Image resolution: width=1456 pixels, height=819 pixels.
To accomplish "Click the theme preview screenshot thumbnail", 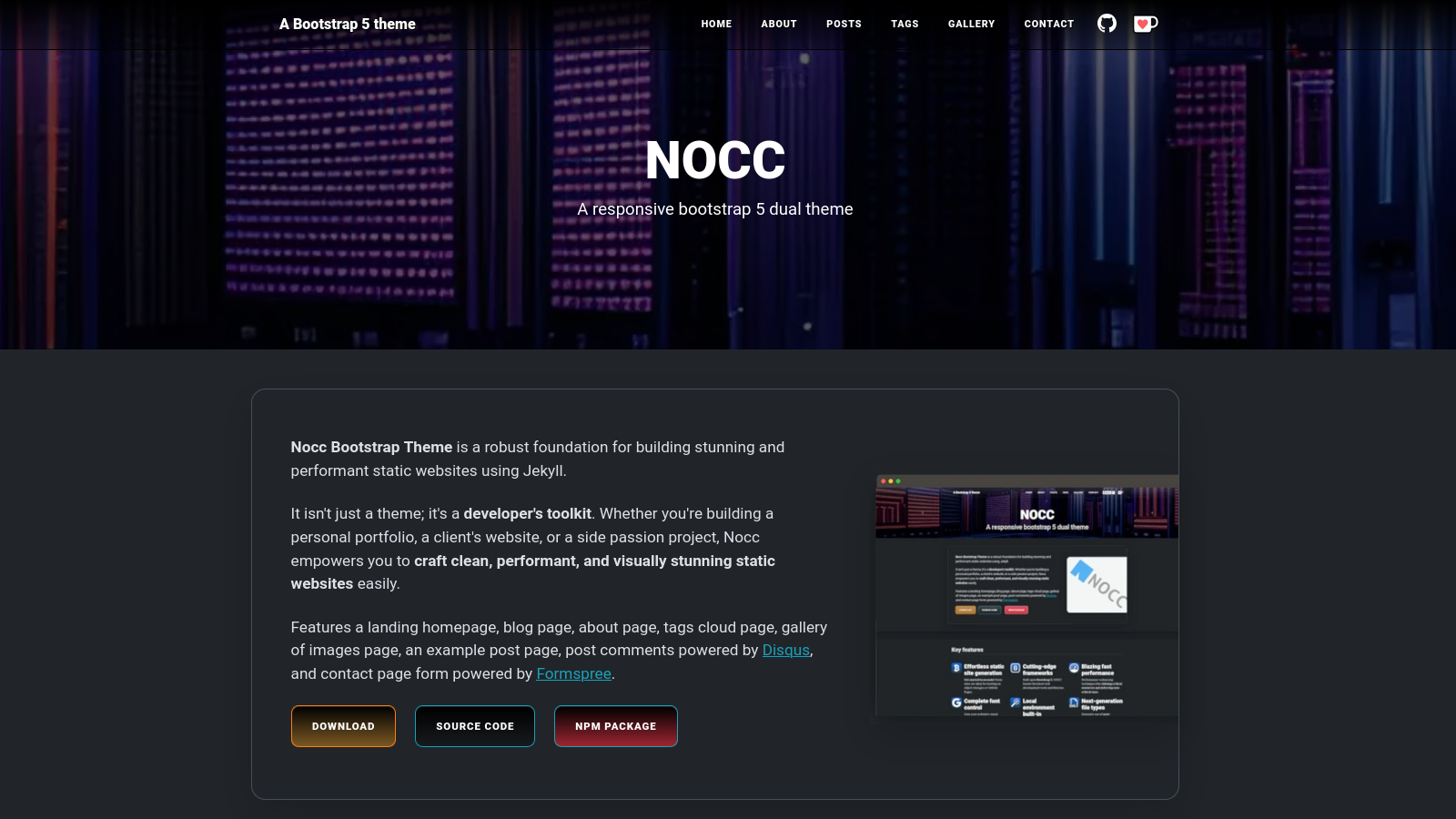I will (x=1026, y=596).
